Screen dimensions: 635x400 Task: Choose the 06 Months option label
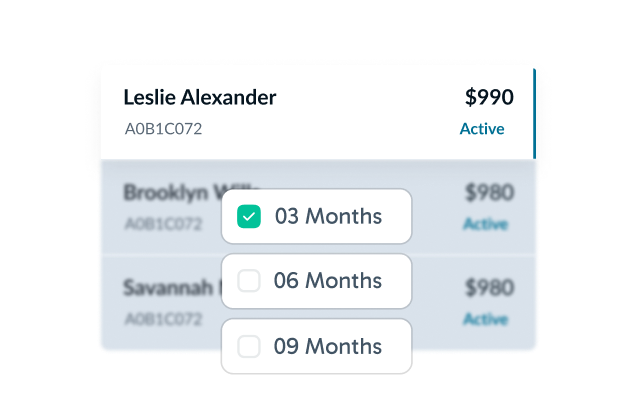(328, 281)
